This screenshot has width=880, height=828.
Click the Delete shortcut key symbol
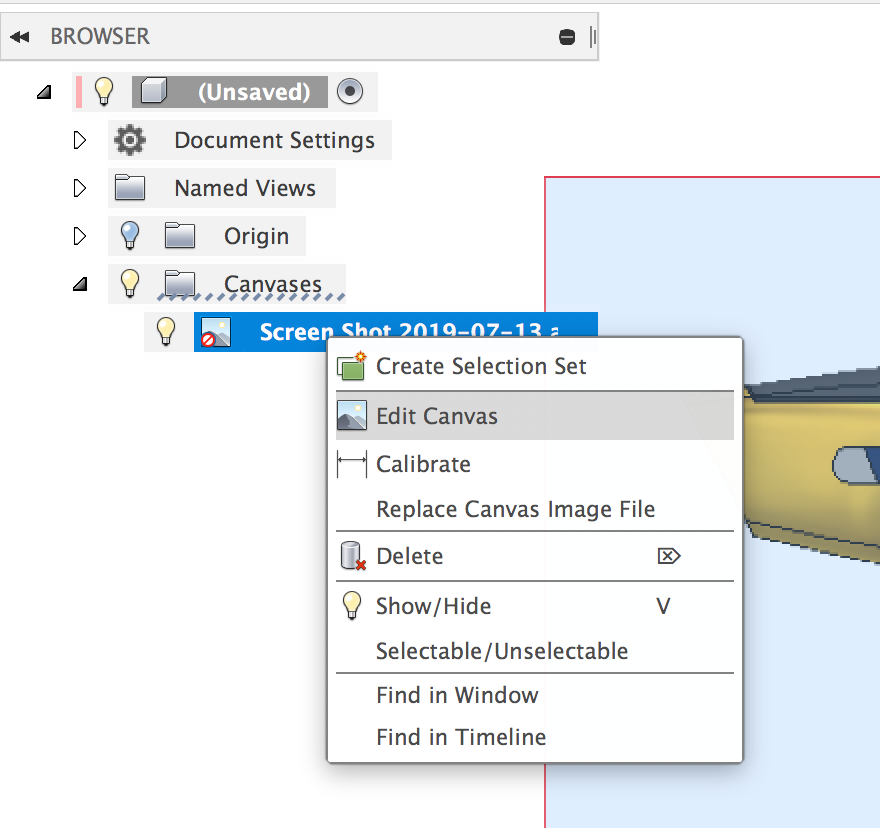(x=668, y=556)
